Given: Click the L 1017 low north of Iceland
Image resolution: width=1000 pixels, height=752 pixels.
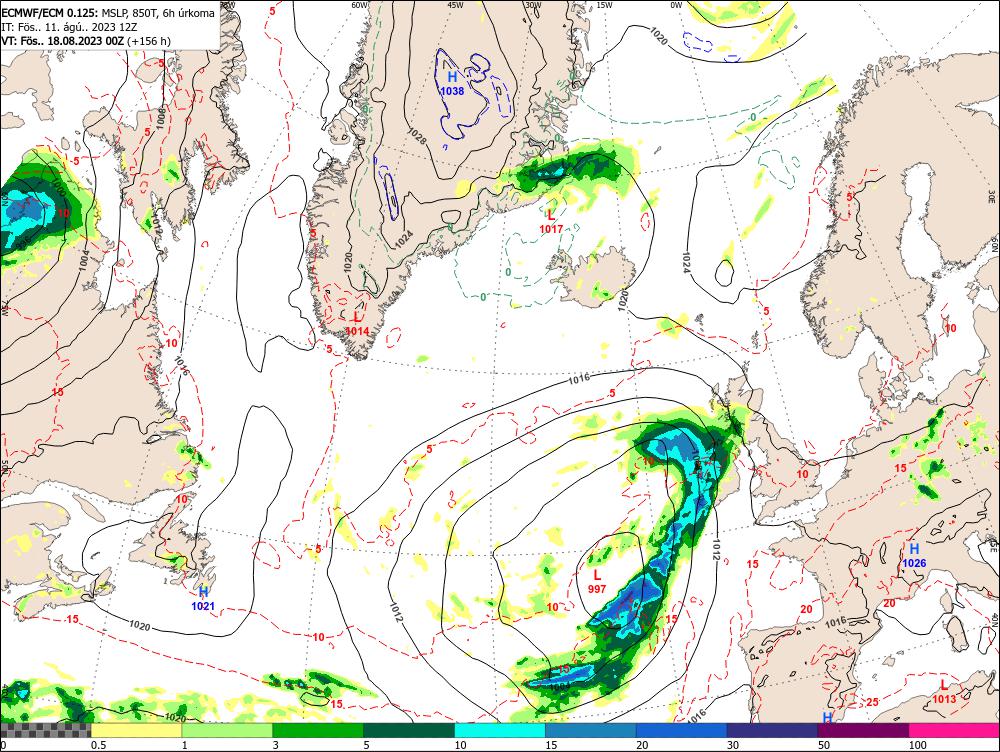Looking at the screenshot, I should click(x=551, y=221).
